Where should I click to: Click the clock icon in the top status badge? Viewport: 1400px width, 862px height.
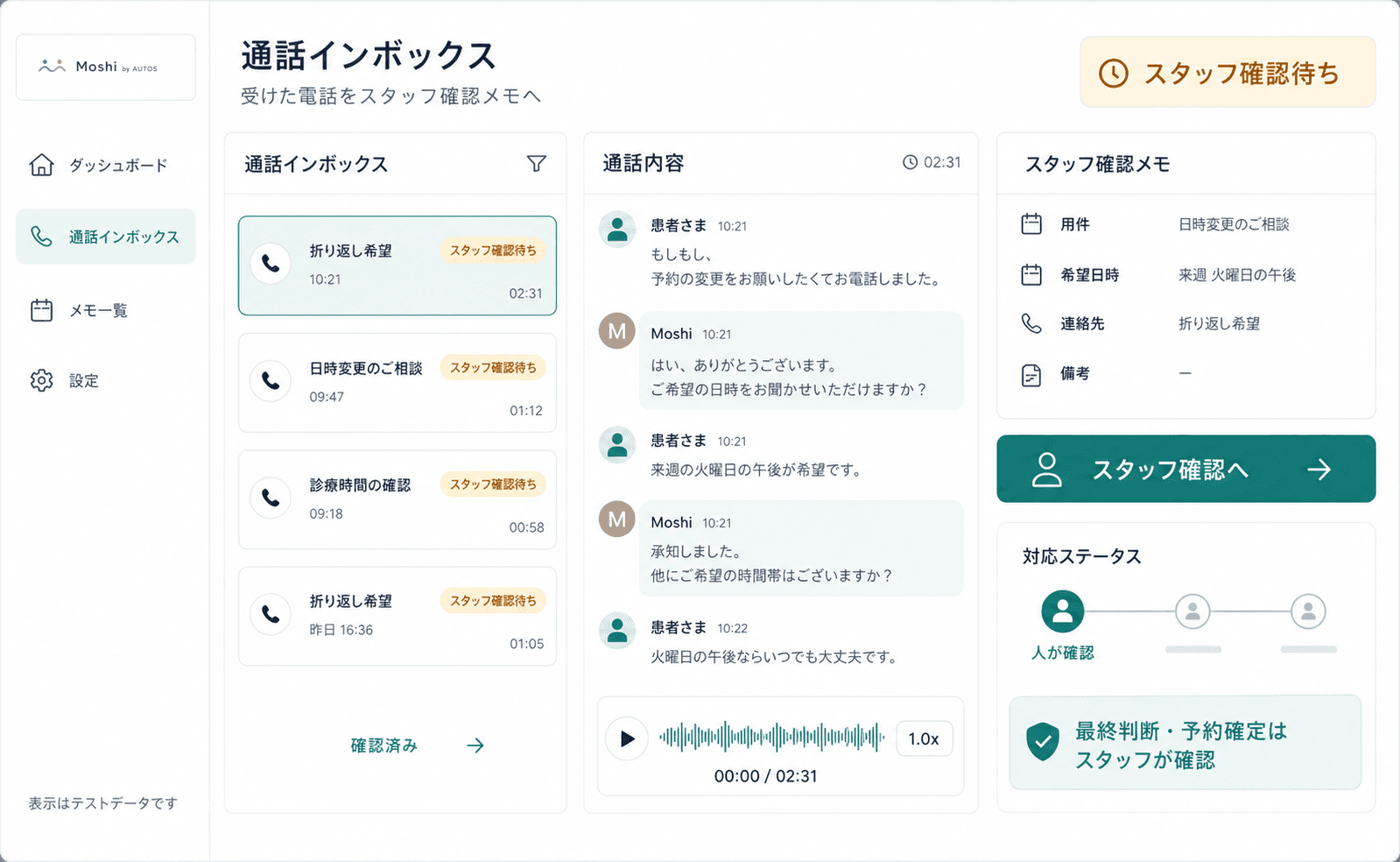point(1114,73)
